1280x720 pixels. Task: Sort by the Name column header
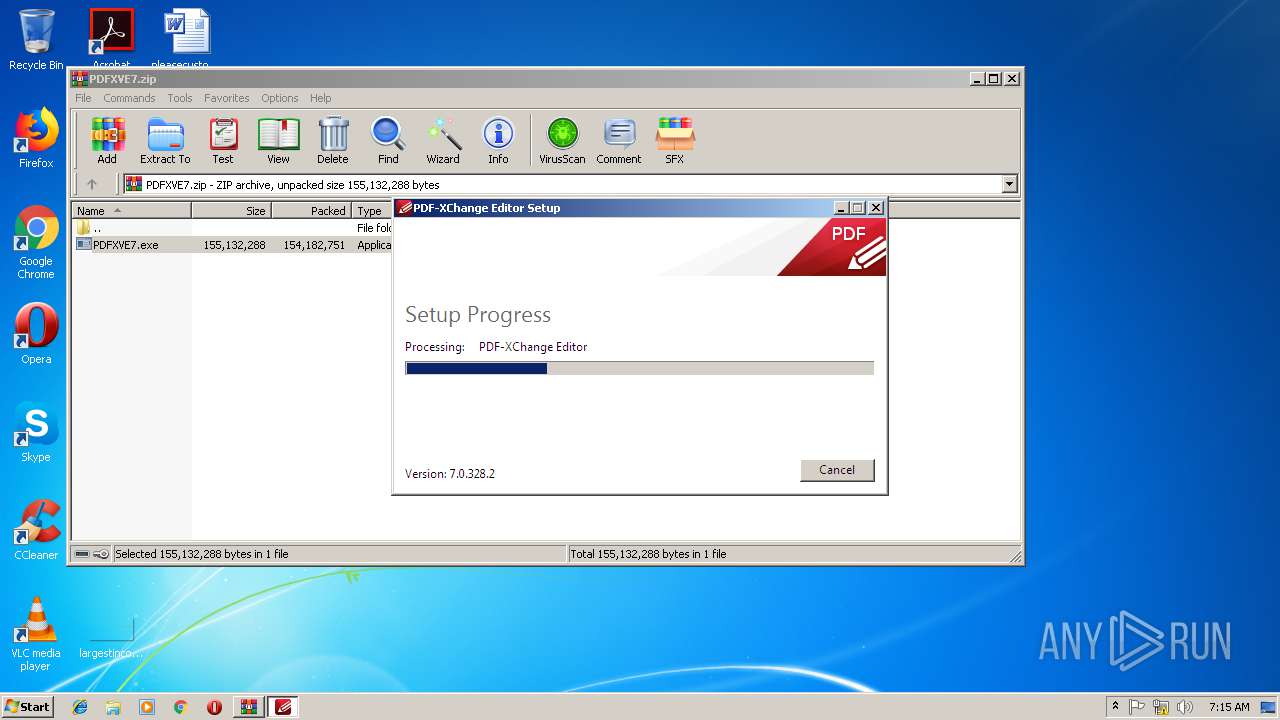(131, 210)
